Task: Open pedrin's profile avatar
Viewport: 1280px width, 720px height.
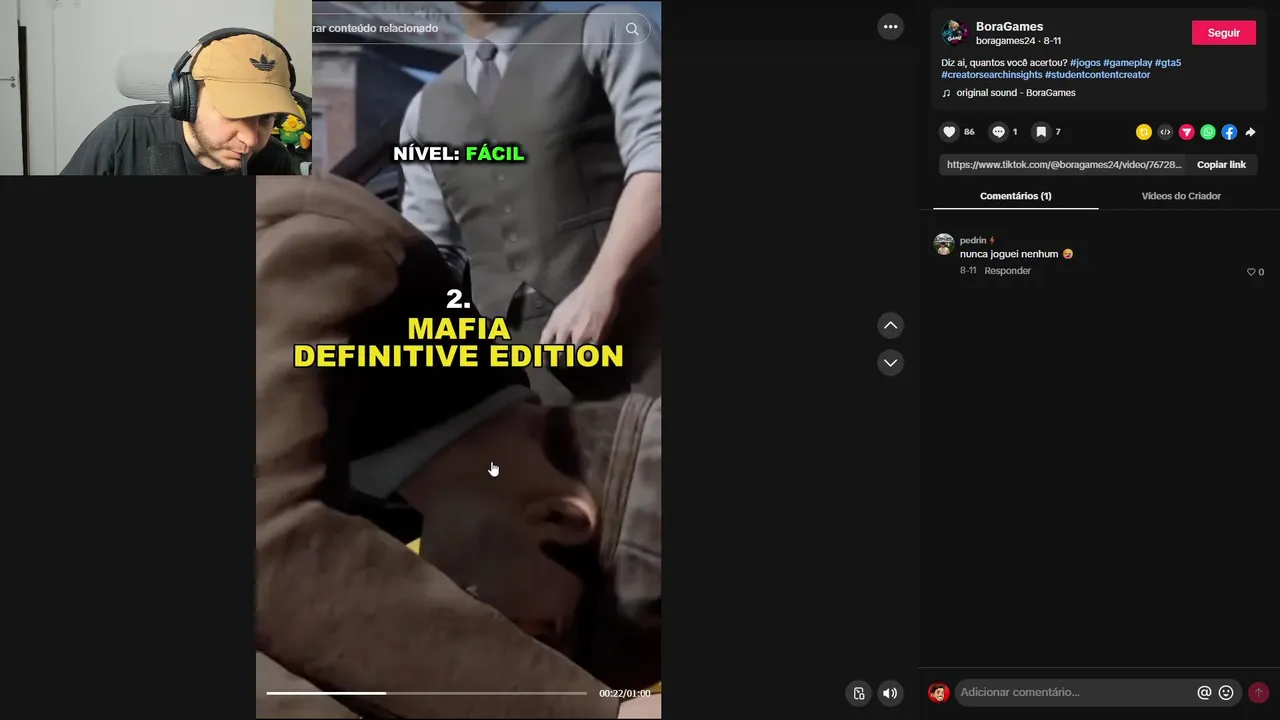Action: (x=944, y=244)
